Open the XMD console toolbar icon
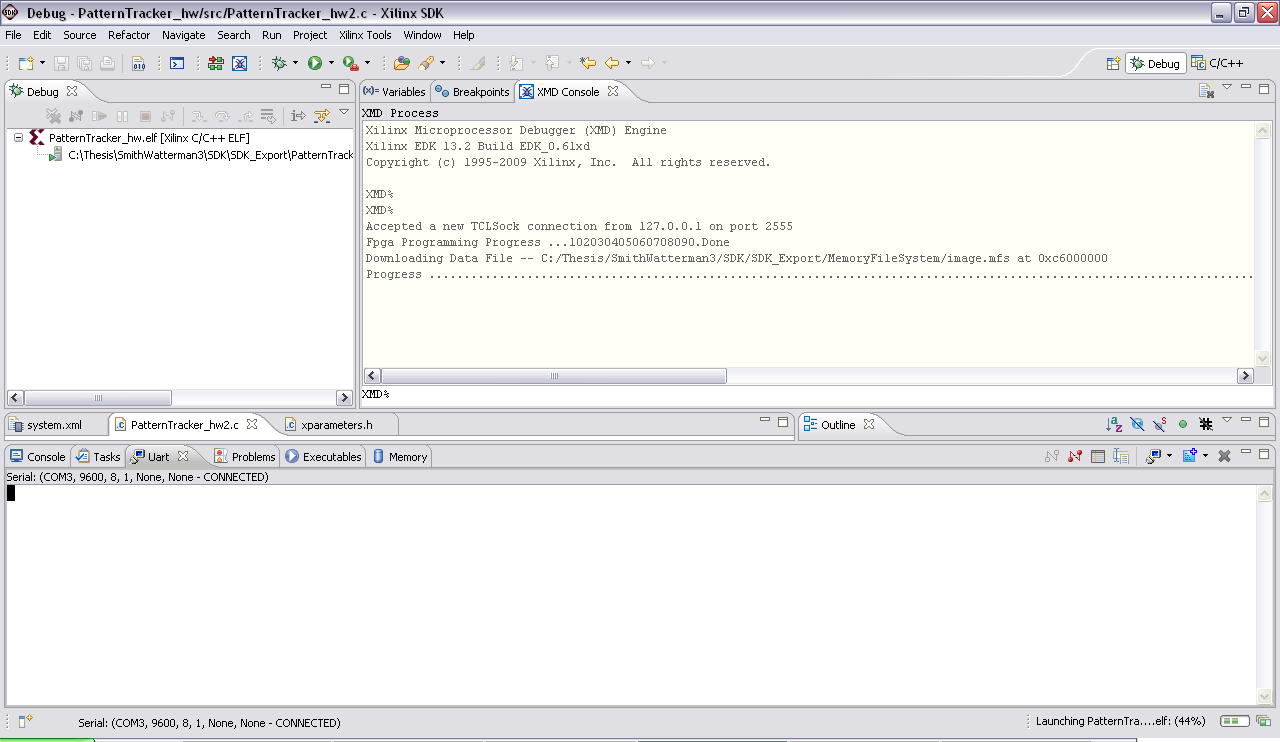This screenshot has width=1280, height=742. click(240, 63)
